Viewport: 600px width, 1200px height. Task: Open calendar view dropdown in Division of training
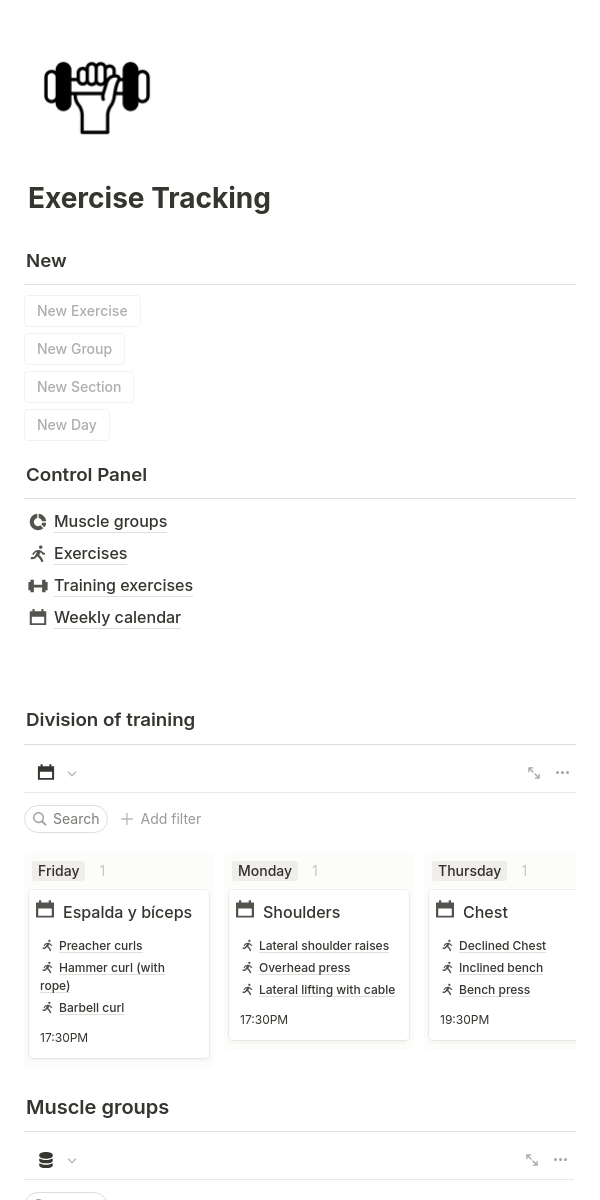coord(57,773)
